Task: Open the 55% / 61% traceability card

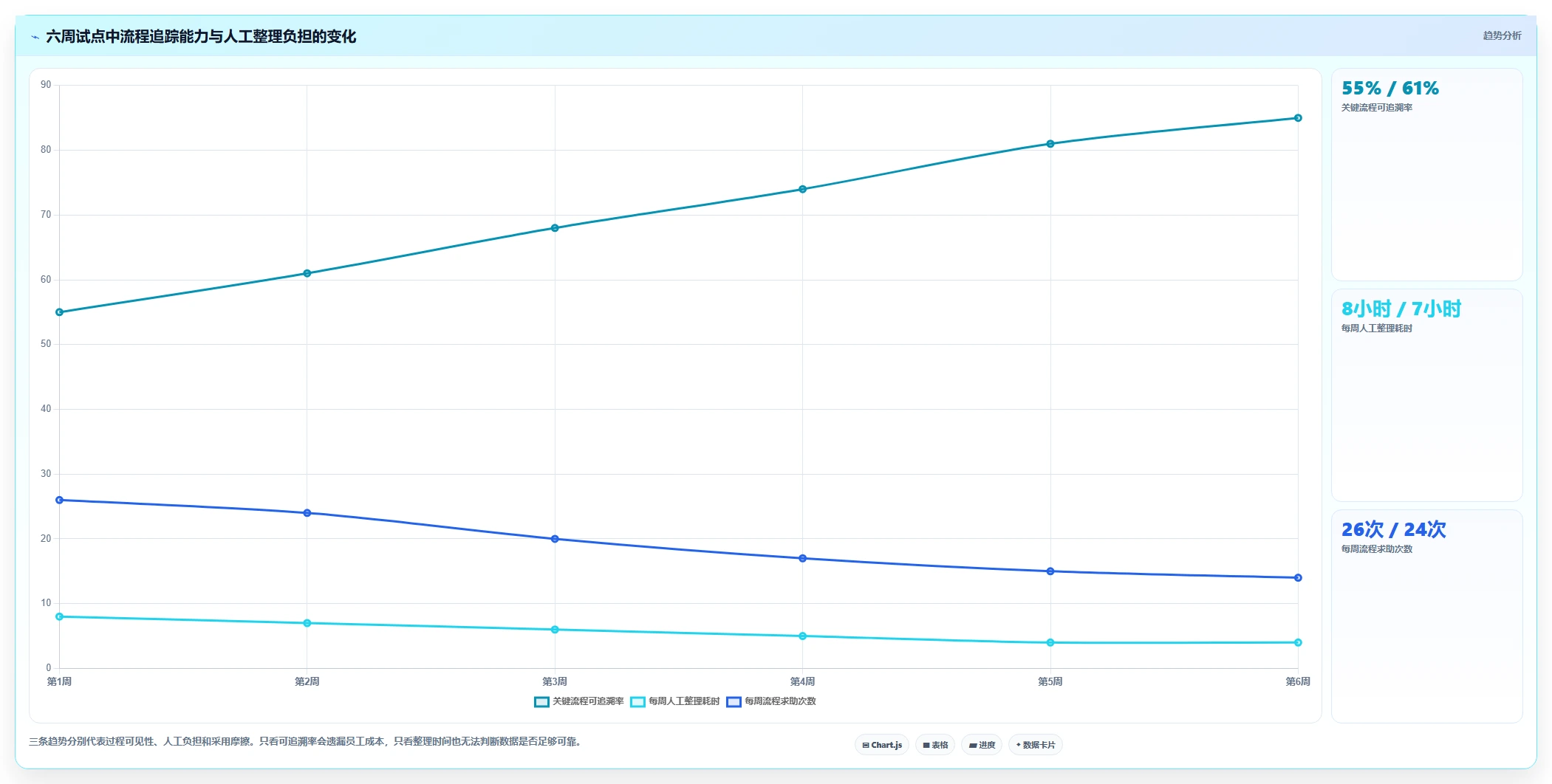Action: 1426,175
